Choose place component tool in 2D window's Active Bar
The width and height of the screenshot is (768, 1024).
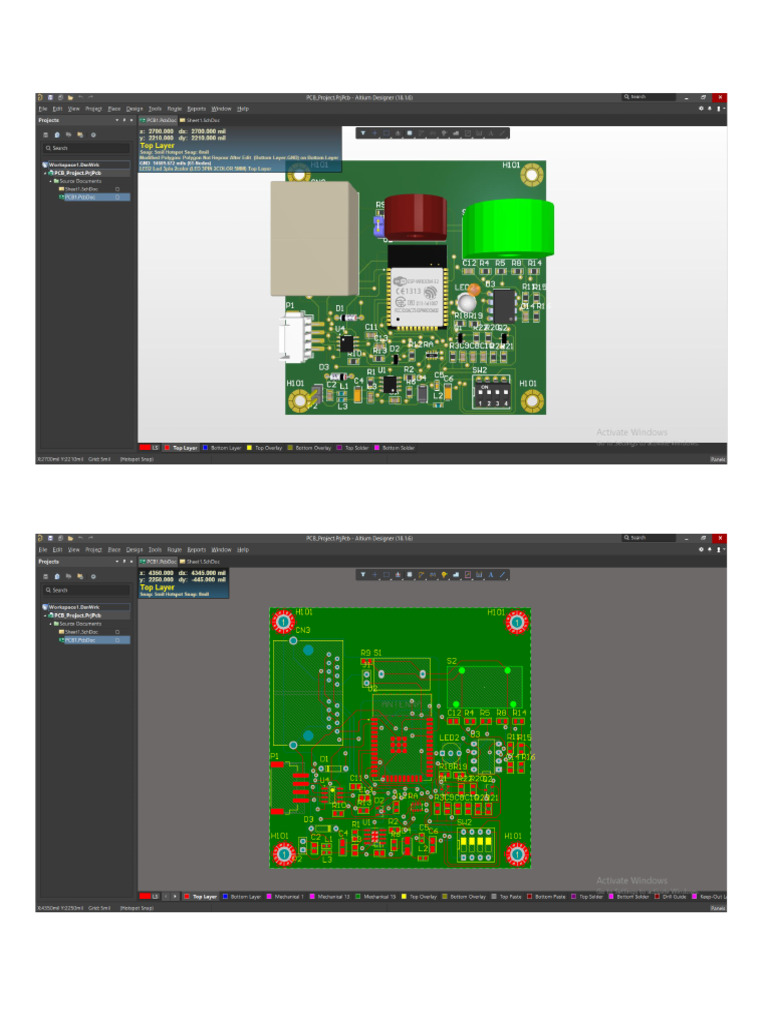(409, 575)
